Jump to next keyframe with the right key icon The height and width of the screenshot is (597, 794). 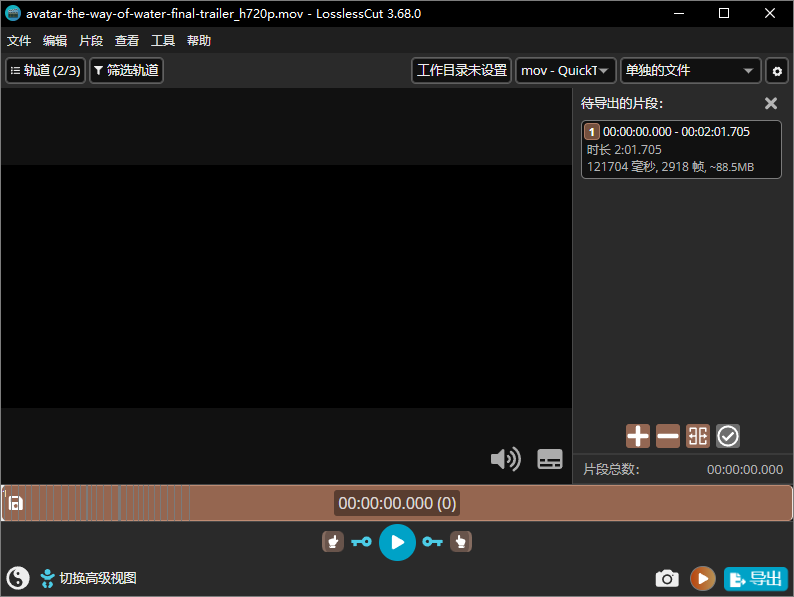(x=432, y=542)
